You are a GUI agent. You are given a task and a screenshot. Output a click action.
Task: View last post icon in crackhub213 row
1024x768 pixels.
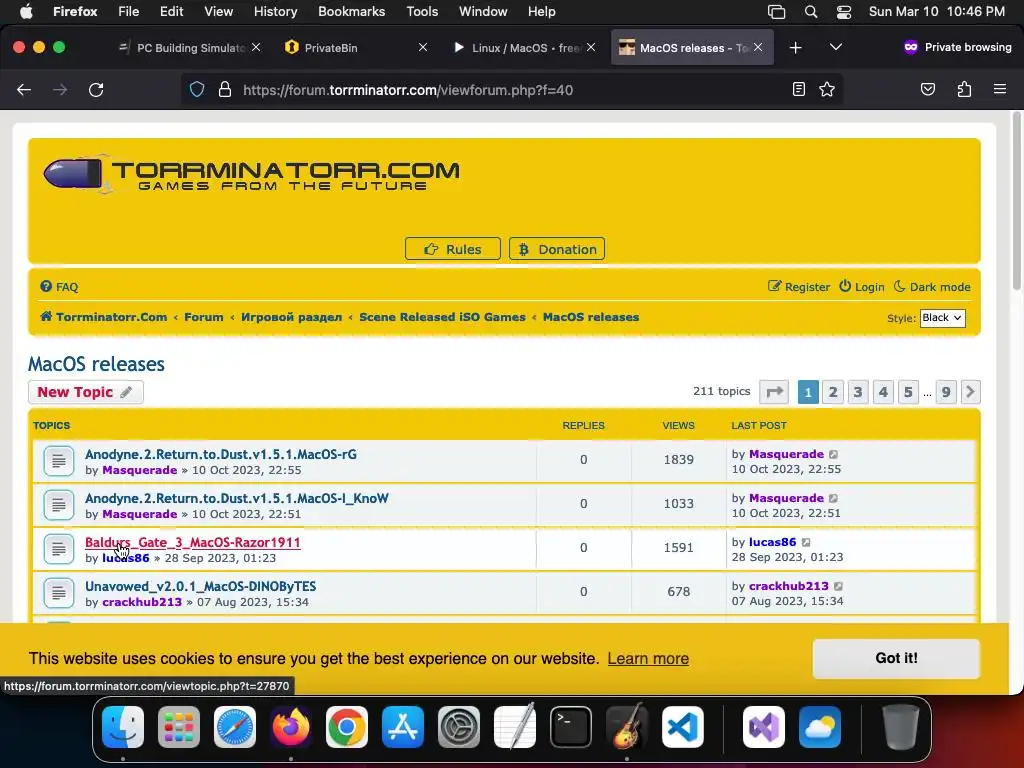839,586
